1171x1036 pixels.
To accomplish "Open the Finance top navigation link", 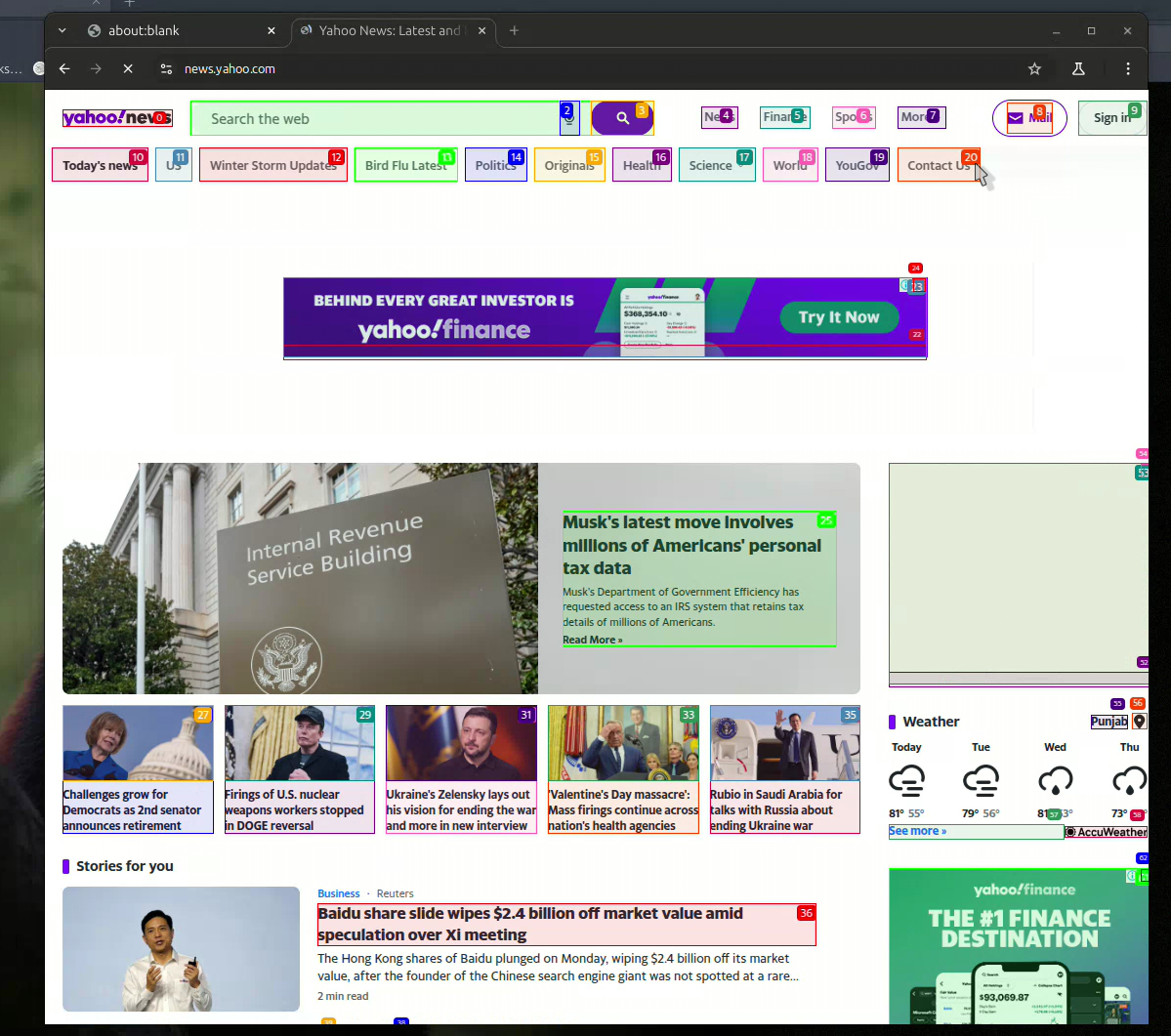I will point(785,117).
